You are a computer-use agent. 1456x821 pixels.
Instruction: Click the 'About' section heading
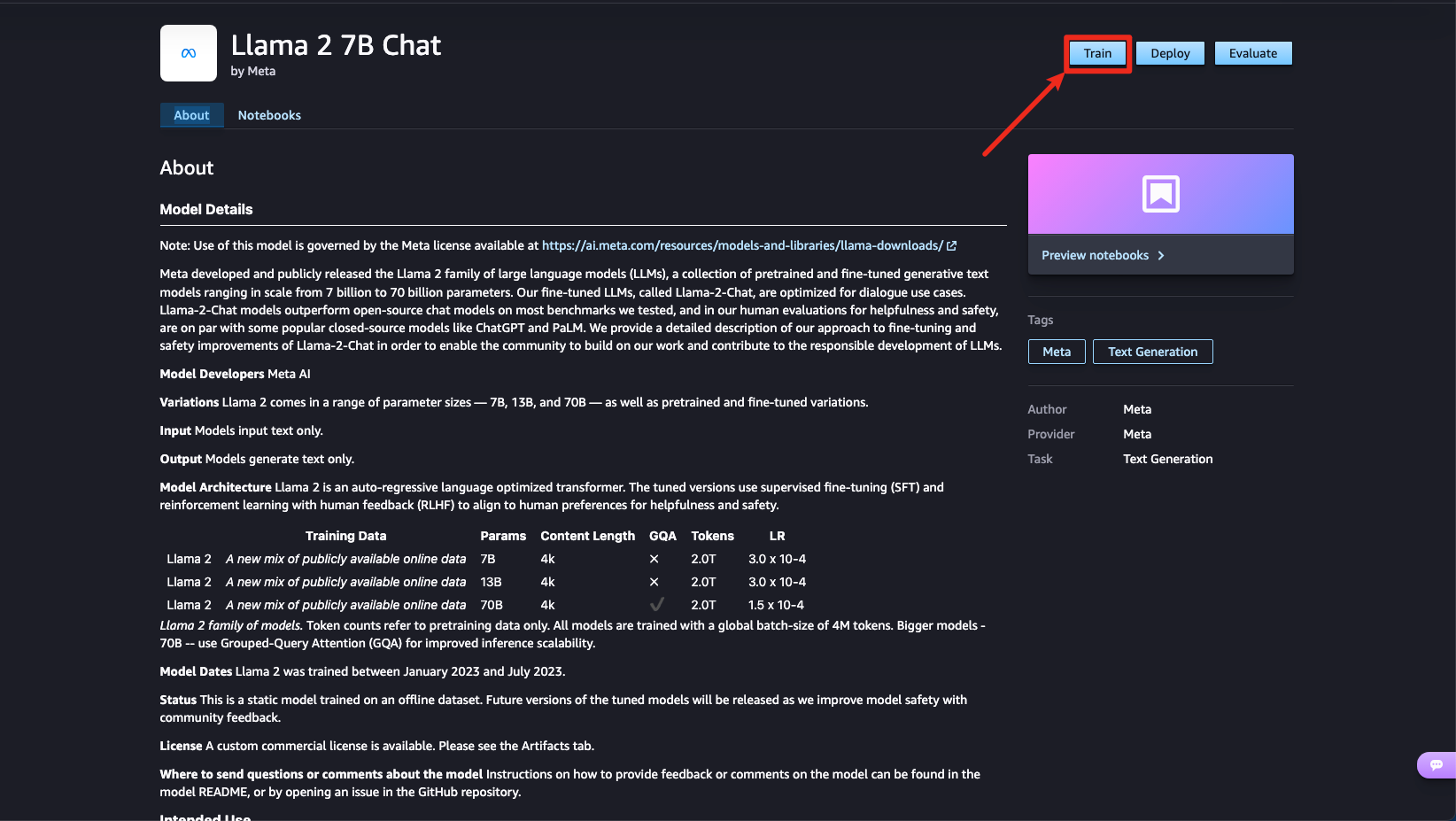click(x=187, y=168)
